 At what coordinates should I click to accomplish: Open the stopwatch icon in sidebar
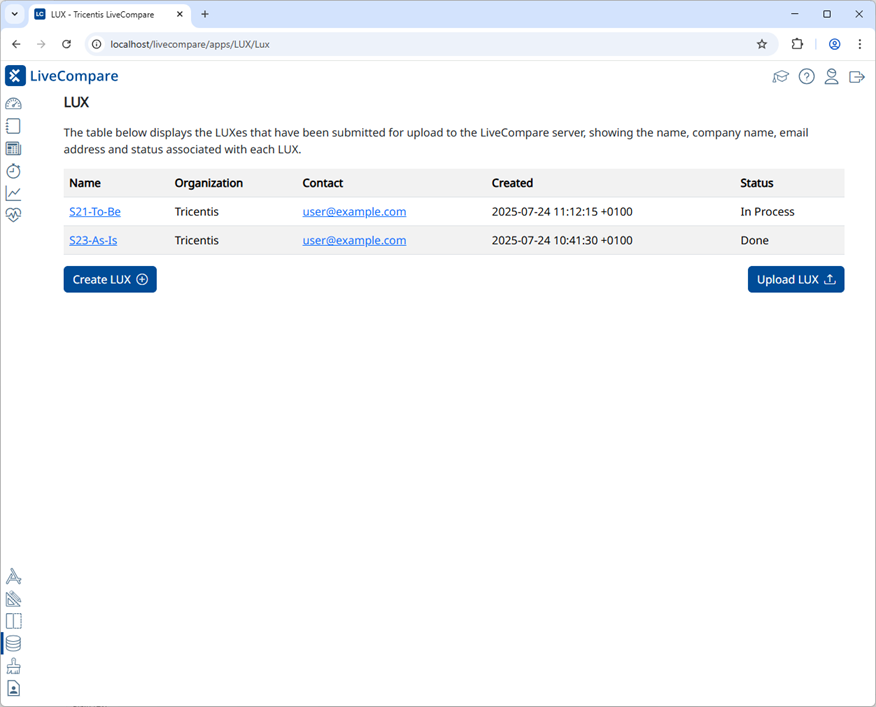coord(13,171)
